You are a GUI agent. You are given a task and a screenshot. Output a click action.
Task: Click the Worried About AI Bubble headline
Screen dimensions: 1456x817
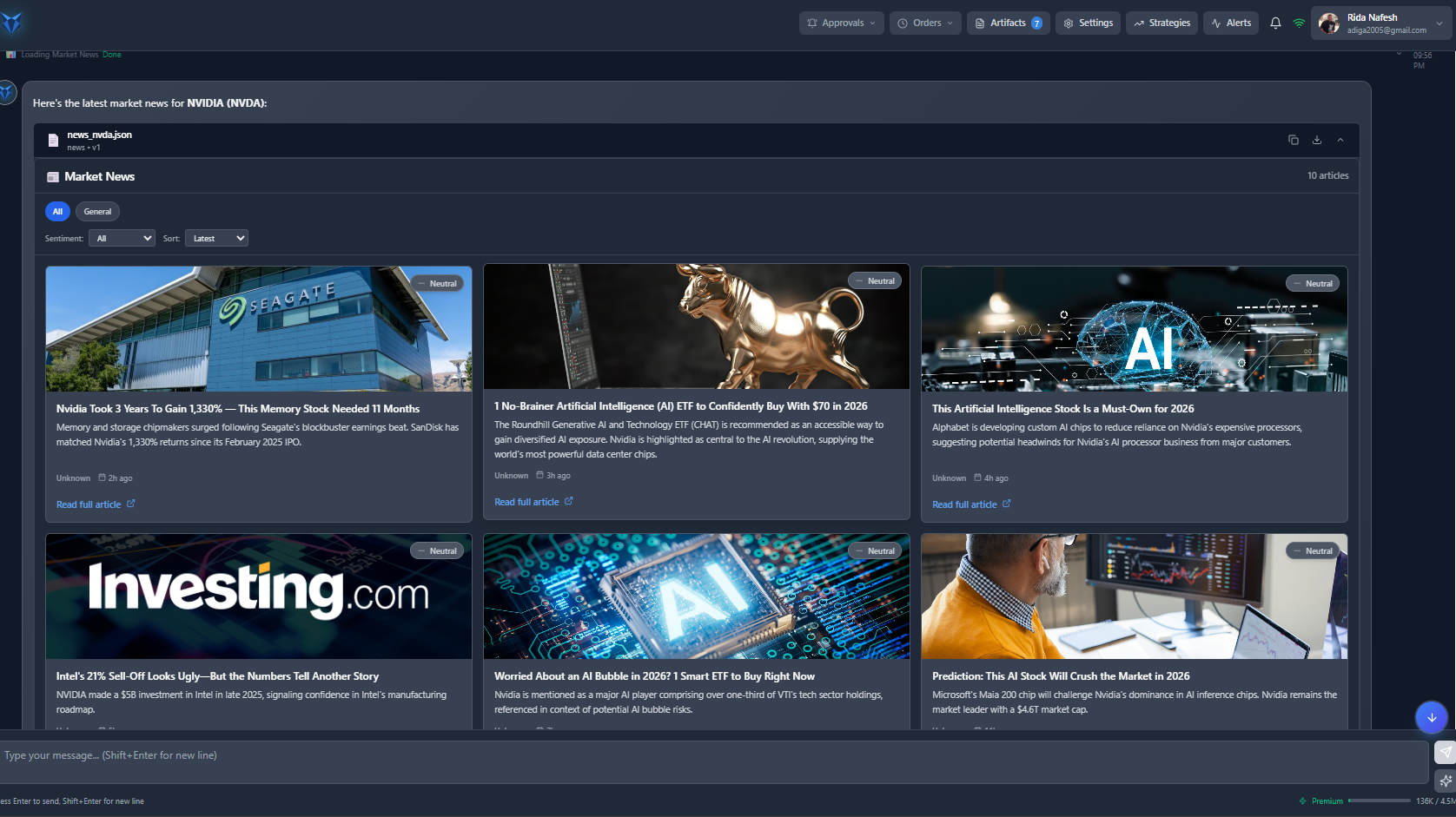pyautogui.click(x=655, y=676)
